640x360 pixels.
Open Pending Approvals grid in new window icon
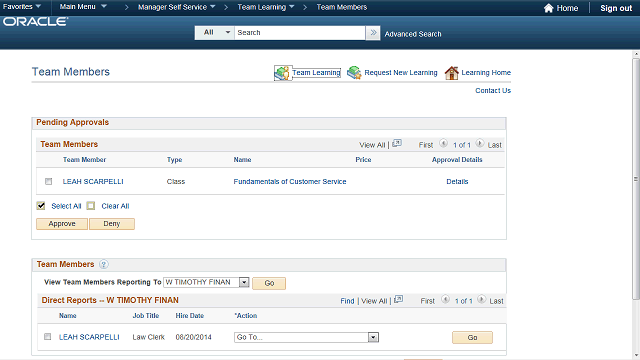pyautogui.click(x=397, y=144)
